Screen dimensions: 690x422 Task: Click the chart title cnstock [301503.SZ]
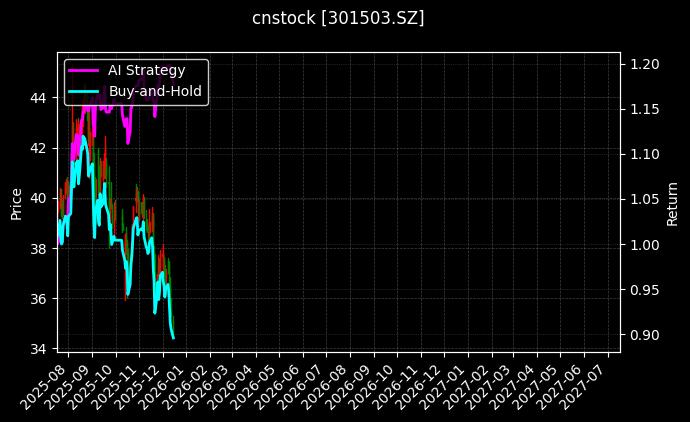(338, 18)
